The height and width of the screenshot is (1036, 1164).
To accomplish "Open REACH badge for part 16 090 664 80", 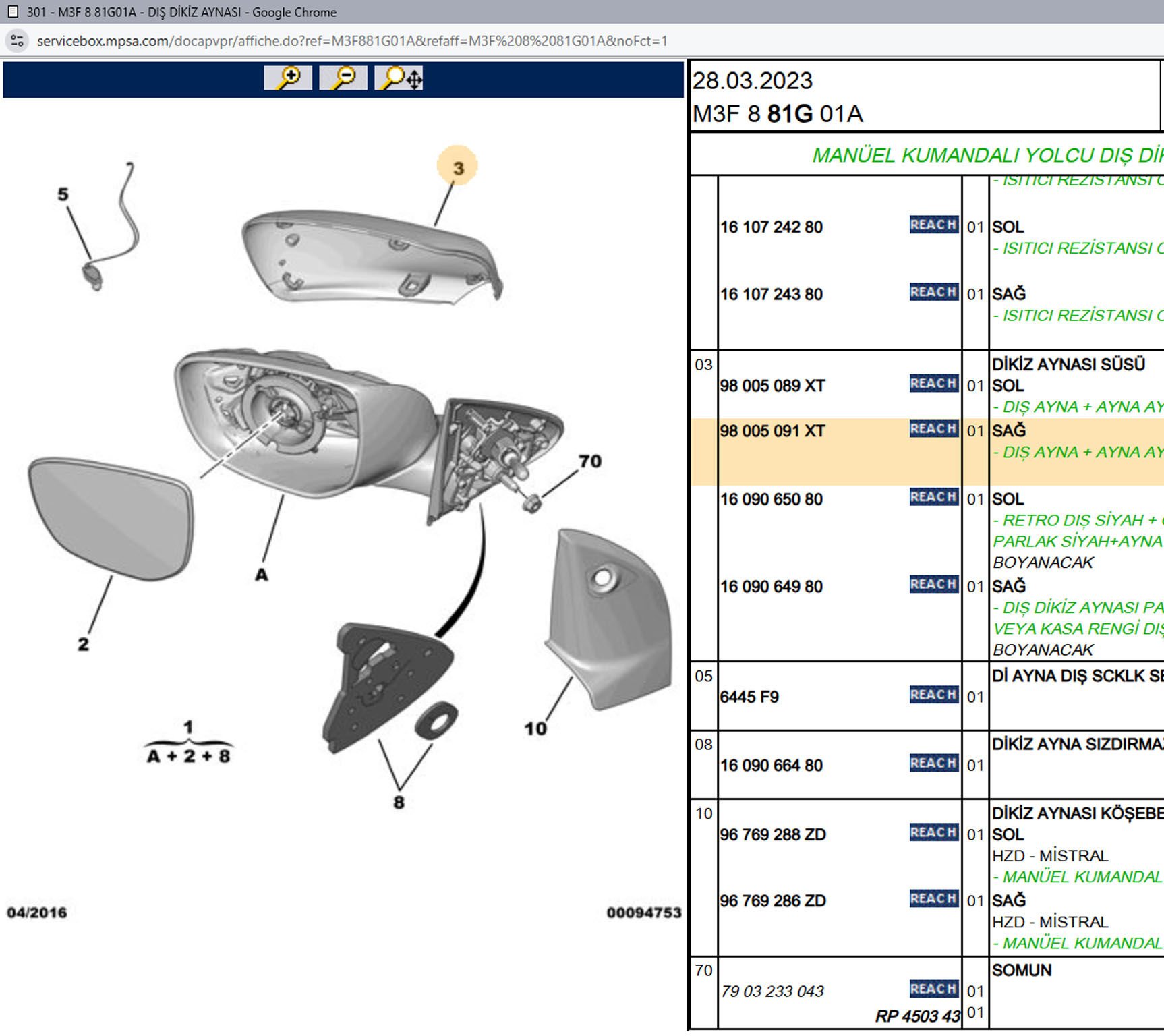I will 933,764.
